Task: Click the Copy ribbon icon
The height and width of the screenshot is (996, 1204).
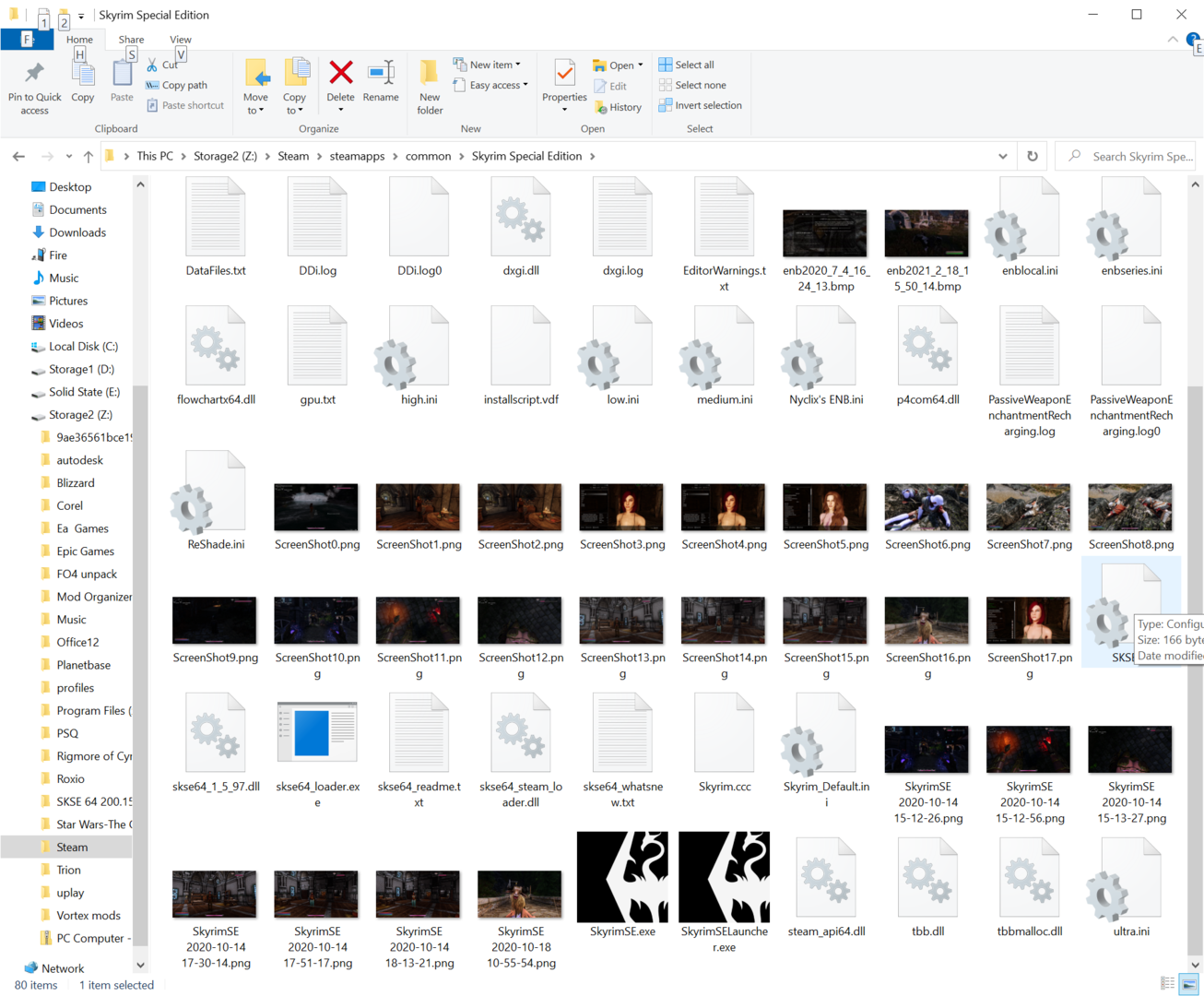Action: click(x=83, y=74)
